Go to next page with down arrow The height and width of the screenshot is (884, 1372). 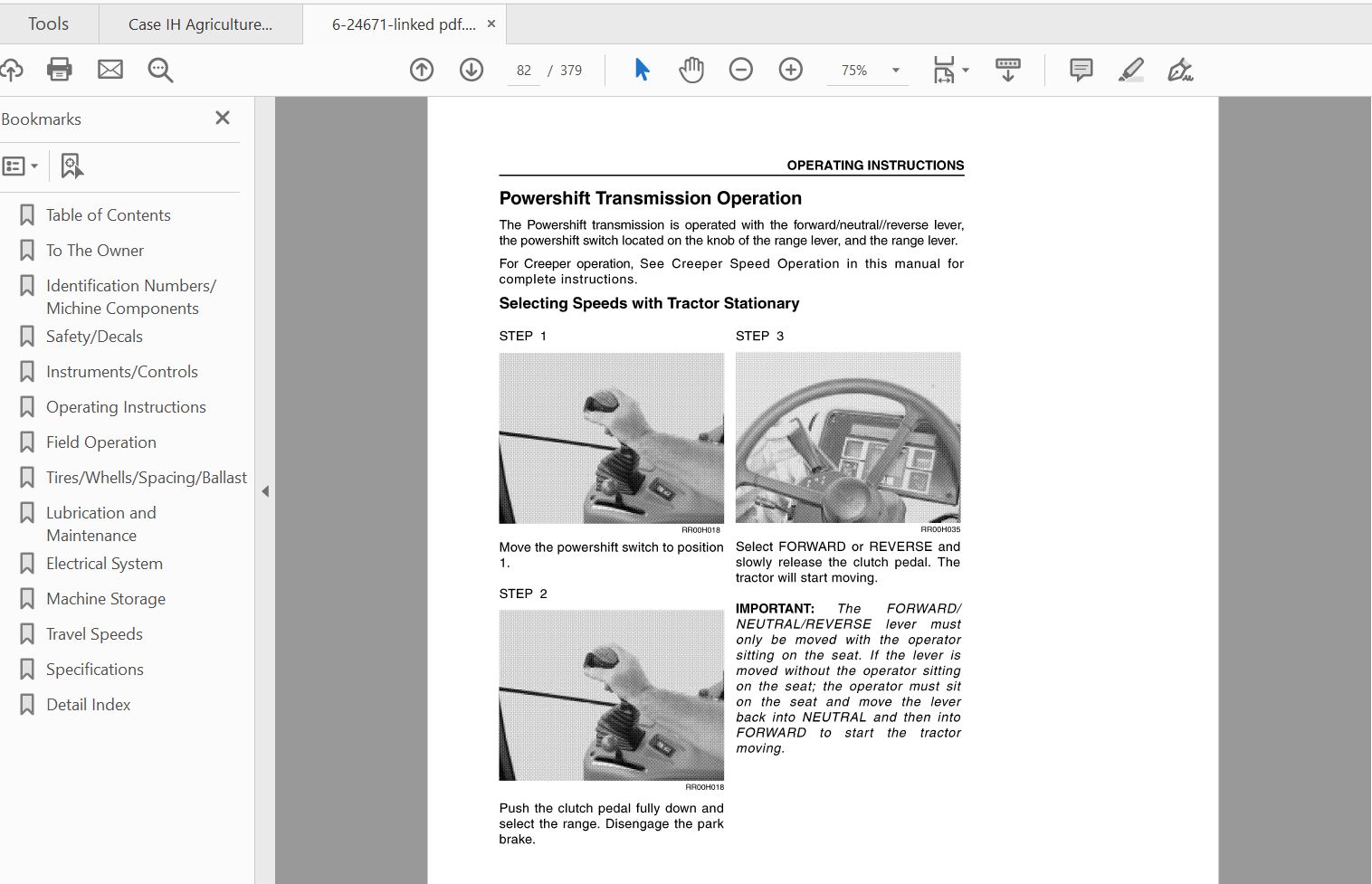tap(472, 70)
